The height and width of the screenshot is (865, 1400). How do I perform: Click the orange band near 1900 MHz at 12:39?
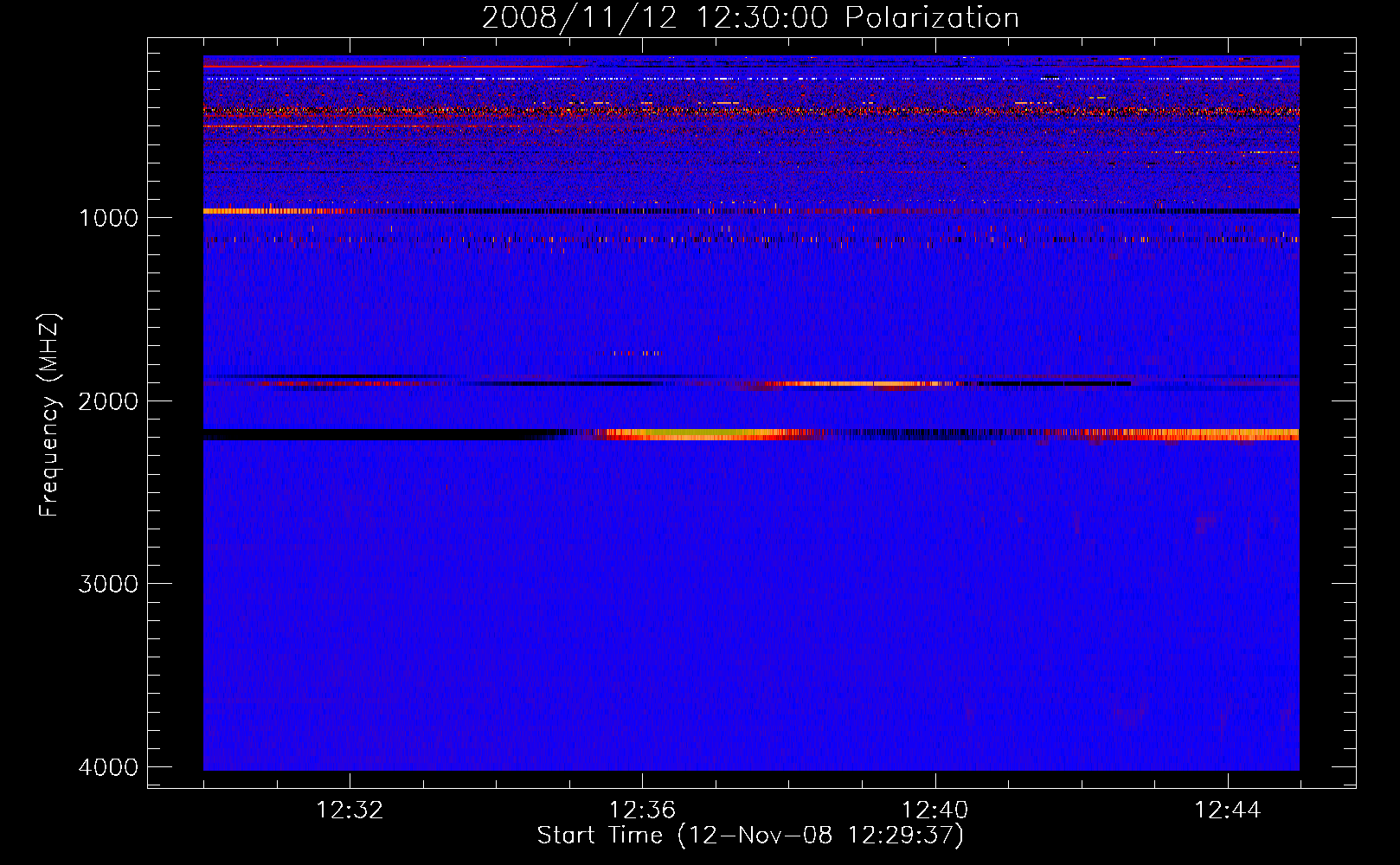pyautogui.click(x=861, y=383)
